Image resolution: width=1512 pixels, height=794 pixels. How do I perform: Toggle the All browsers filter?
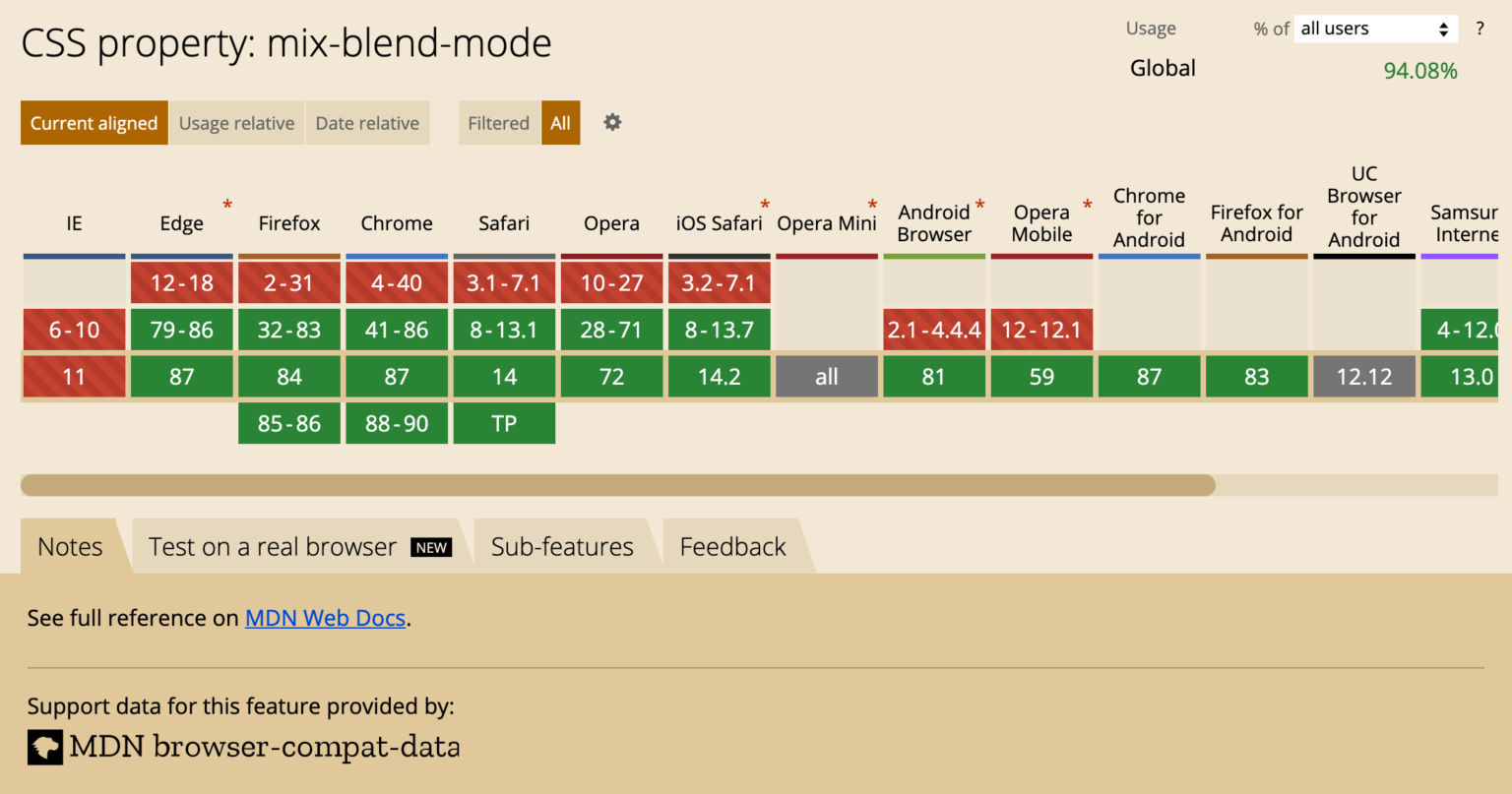point(560,122)
